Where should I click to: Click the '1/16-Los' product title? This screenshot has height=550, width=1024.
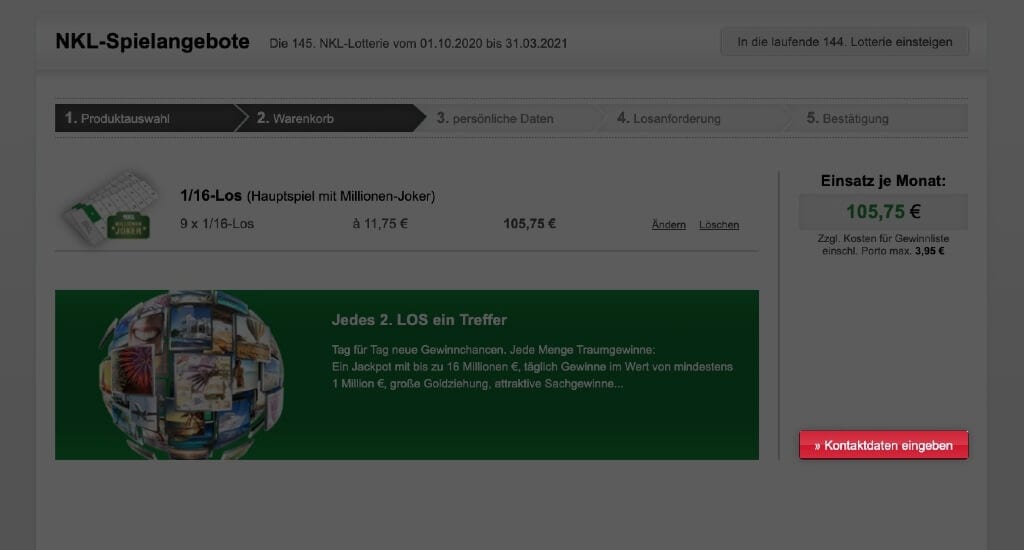click(x=211, y=195)
